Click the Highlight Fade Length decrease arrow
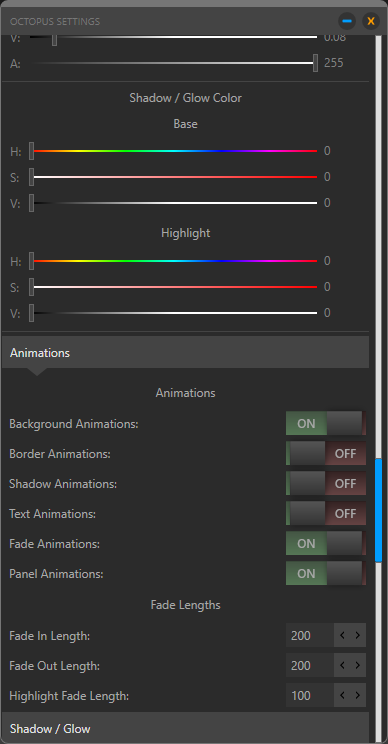This screenshot has height=744, width=388. click(342, 696)
